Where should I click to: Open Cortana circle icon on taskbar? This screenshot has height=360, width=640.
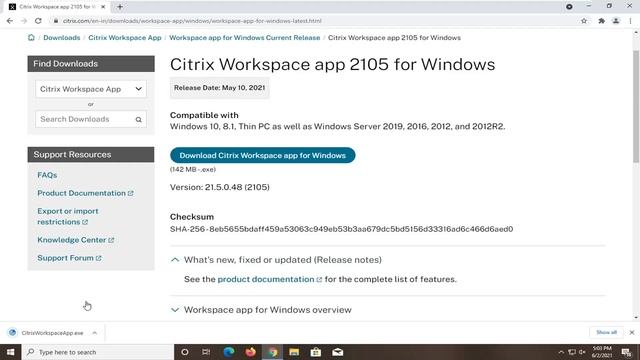point(184,352)
